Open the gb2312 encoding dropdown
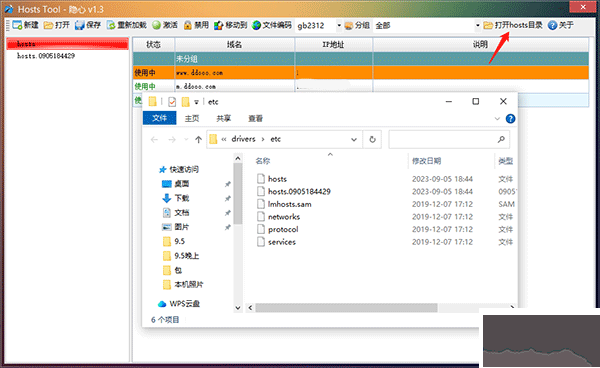The width and height of the screenshot is (600, 368). (x=339, y=26)
